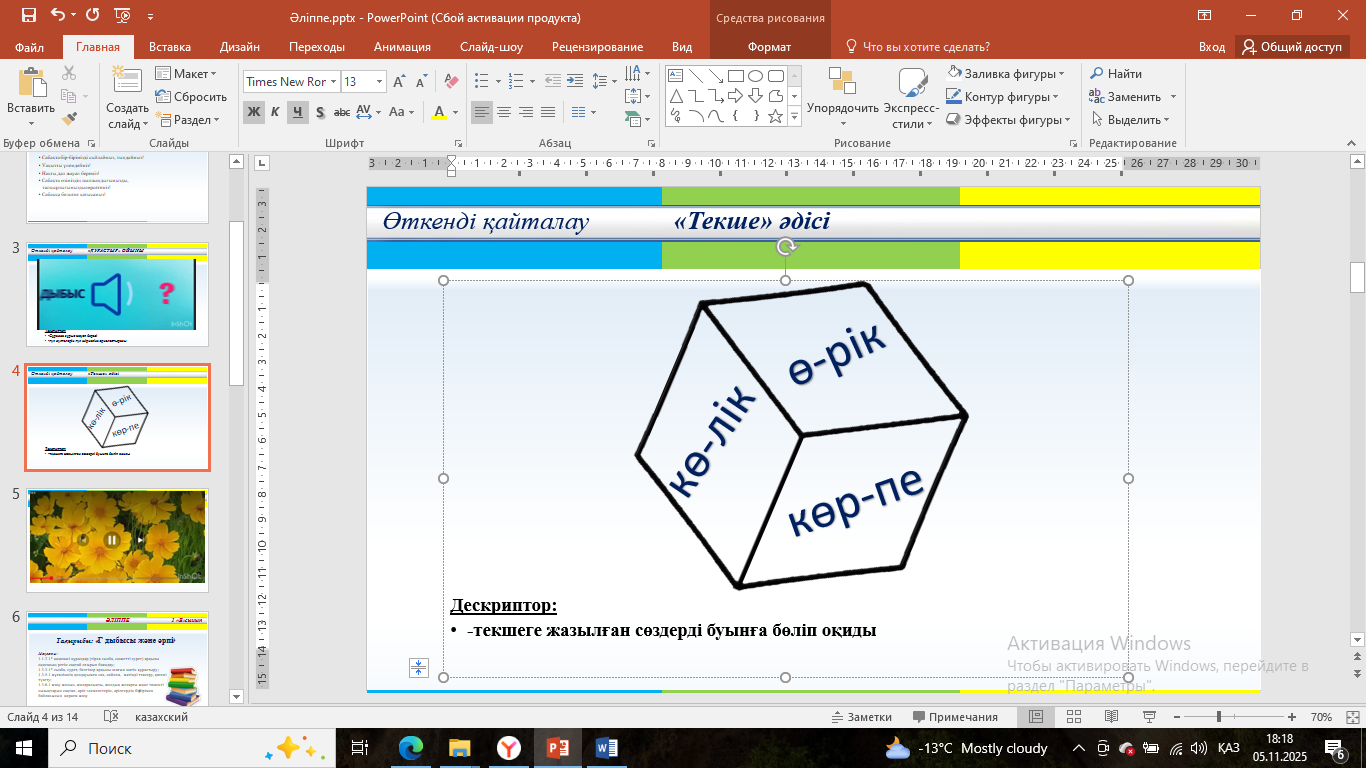Toggle text shadow (S) button
The width and height of the screenshot is (1366, 768).
pyautogui.click(x=320, y=112)
